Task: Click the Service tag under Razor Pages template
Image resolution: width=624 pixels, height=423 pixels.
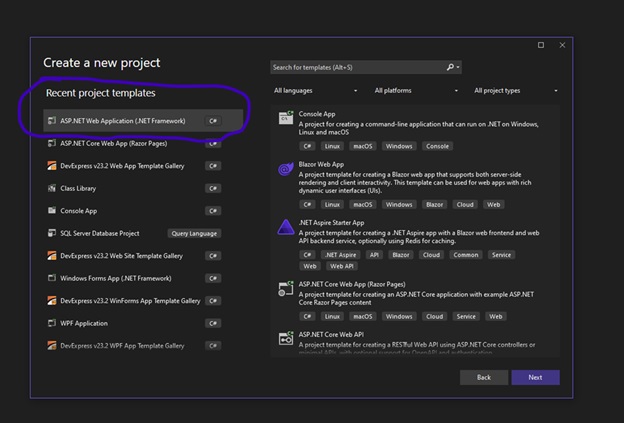Action: 466,316
